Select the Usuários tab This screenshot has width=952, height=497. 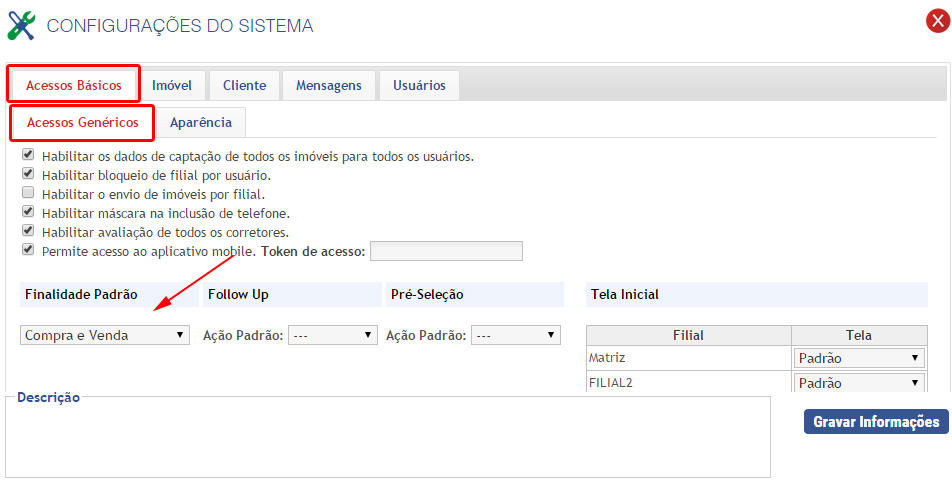click(419, 86)
